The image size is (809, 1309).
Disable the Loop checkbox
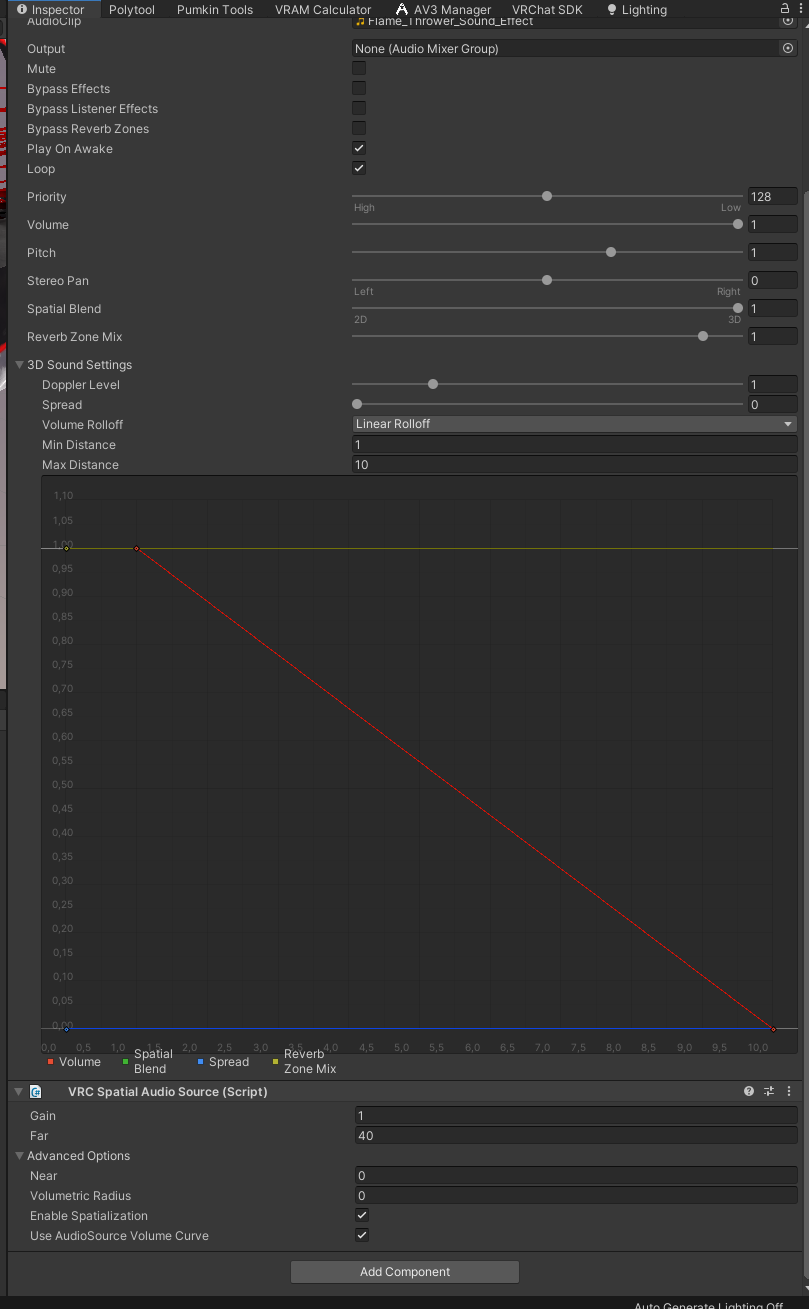[359, 168]
